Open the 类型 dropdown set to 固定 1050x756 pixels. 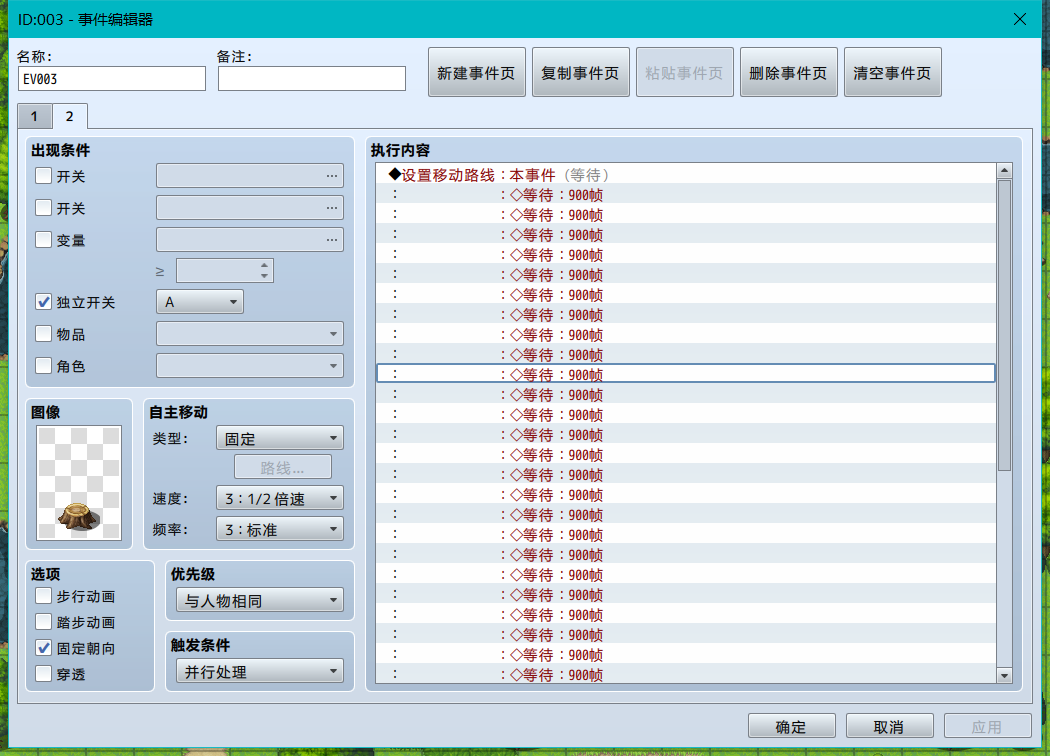pos(280,439)
